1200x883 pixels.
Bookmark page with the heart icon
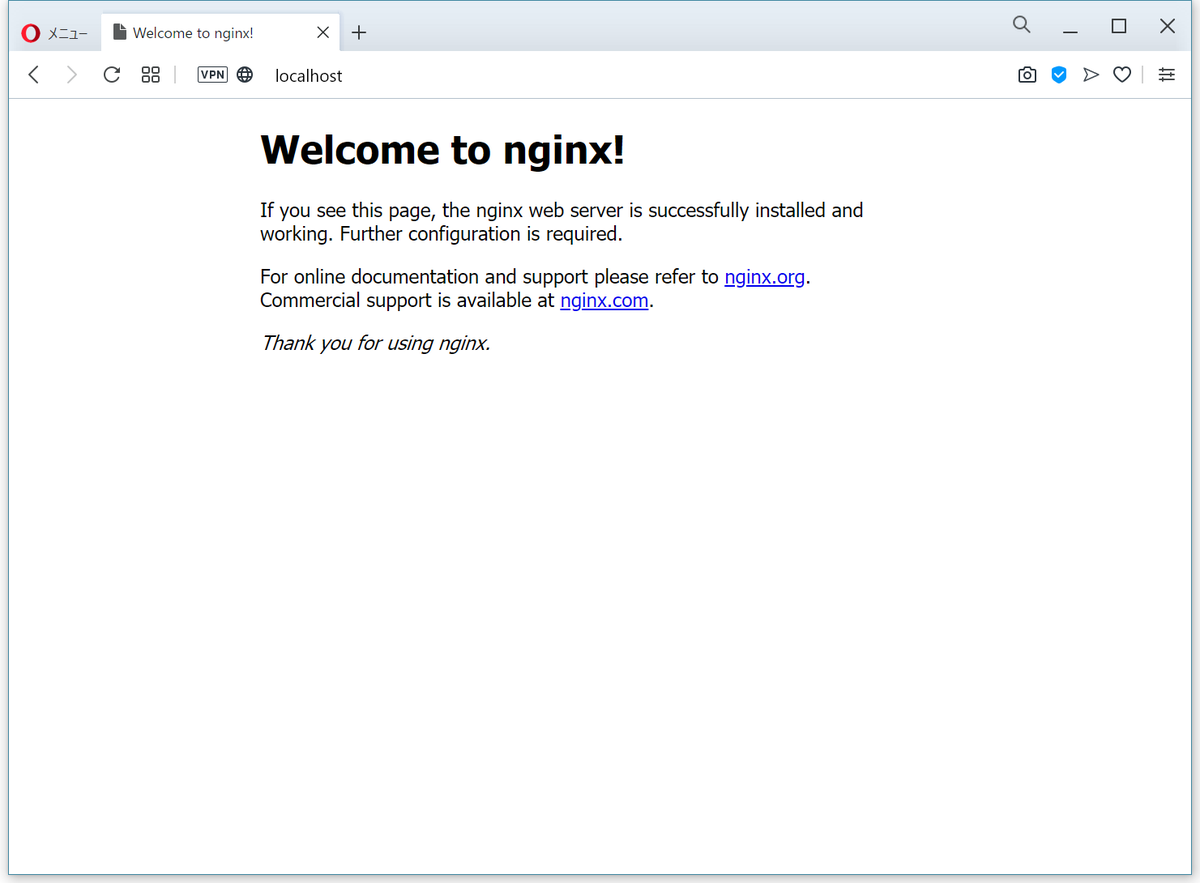pos(1122,75)
